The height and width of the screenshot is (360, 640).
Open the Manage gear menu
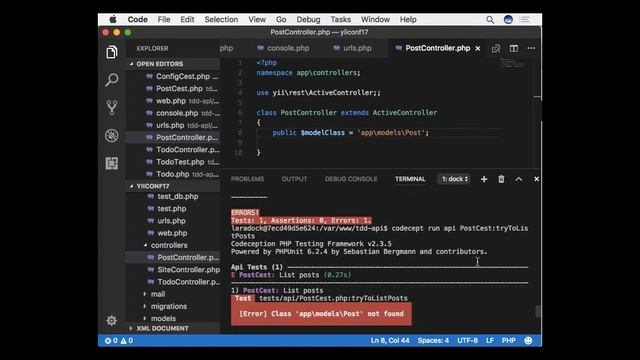point(111,320)
